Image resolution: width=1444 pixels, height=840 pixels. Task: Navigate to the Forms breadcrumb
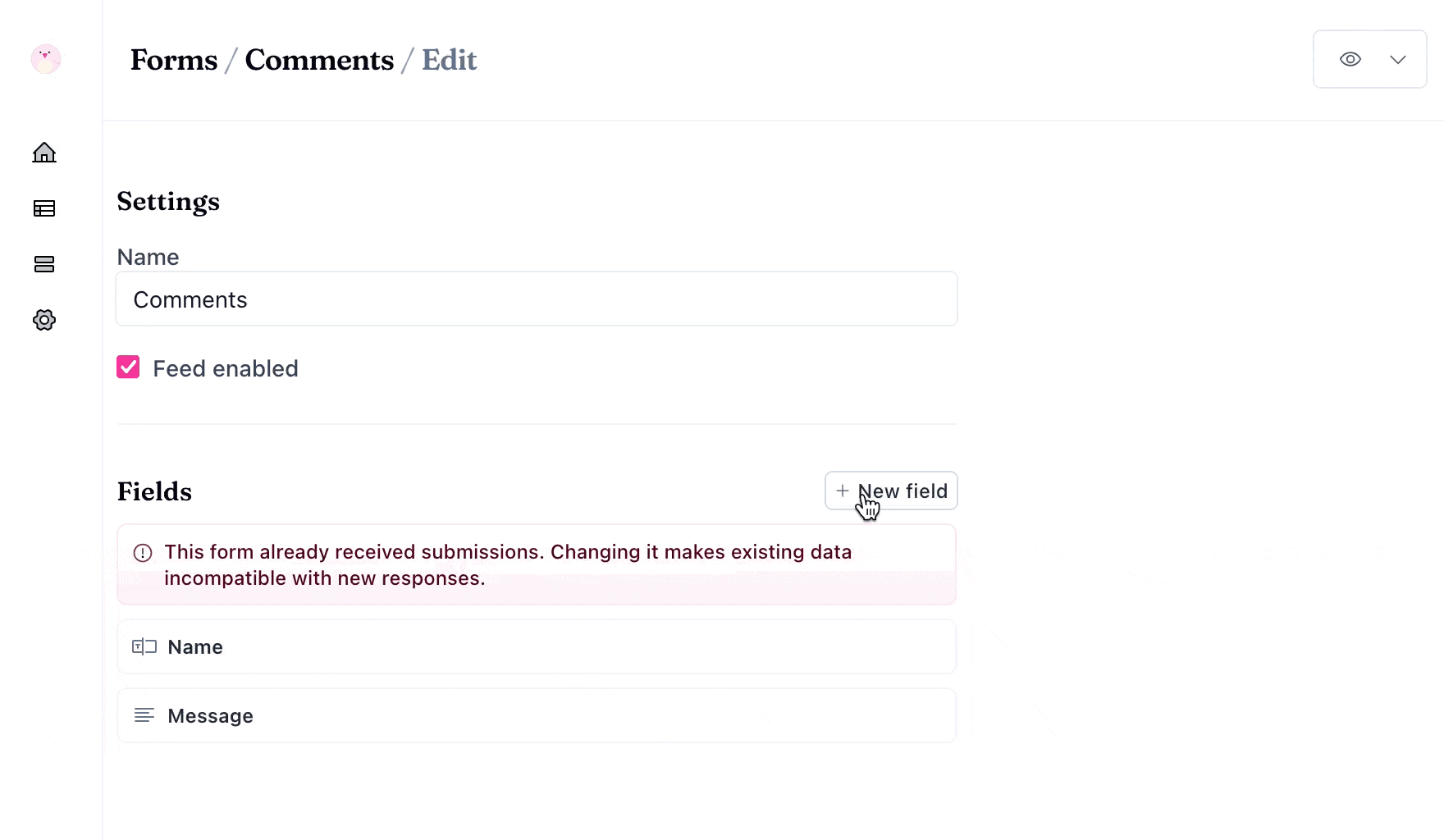point(174,60)
